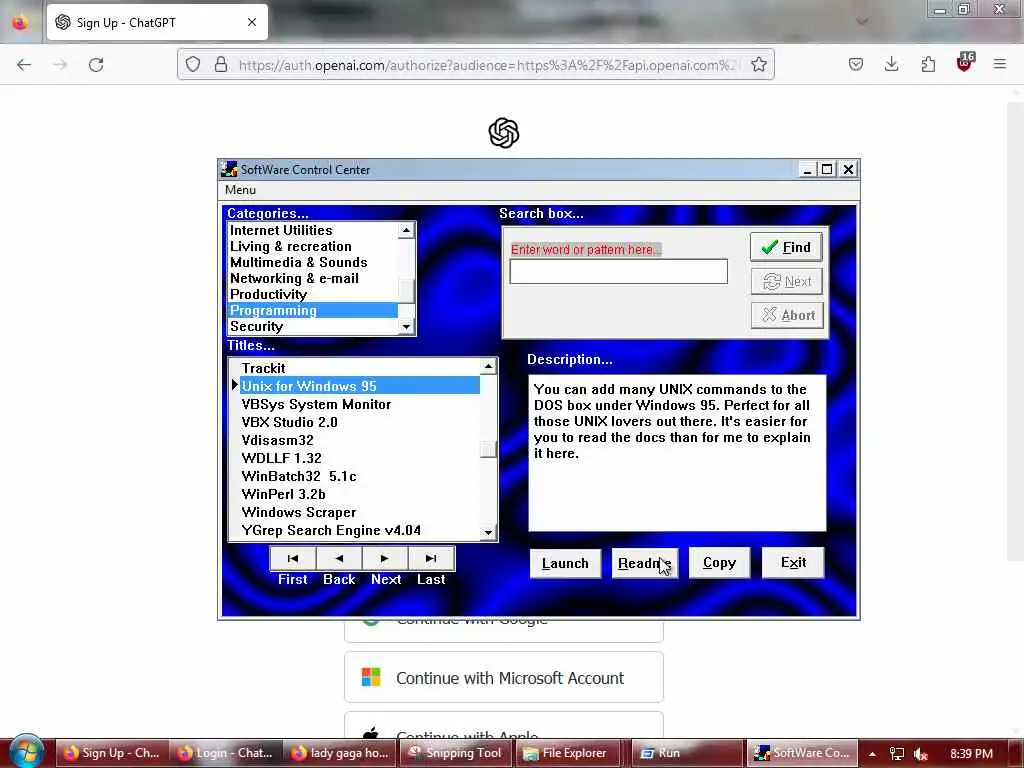Click the description text box

(x=677, y=453)
